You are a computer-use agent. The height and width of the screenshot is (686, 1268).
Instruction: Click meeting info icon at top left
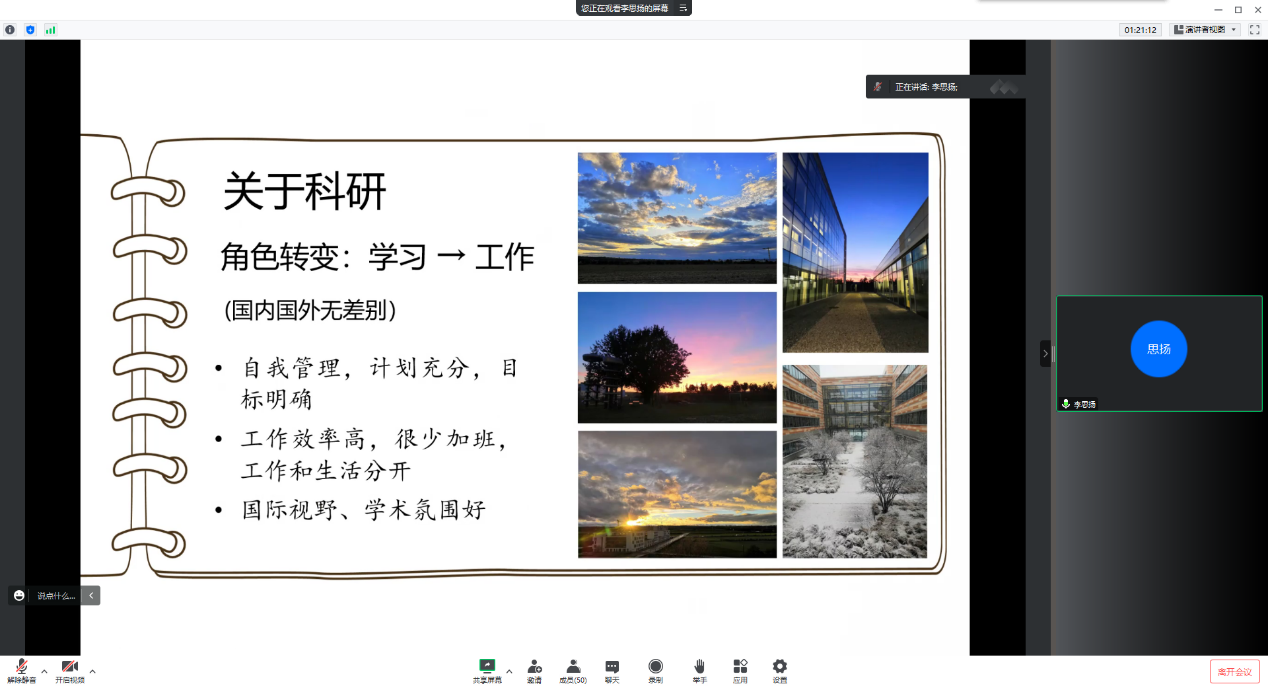pos(10,30)
